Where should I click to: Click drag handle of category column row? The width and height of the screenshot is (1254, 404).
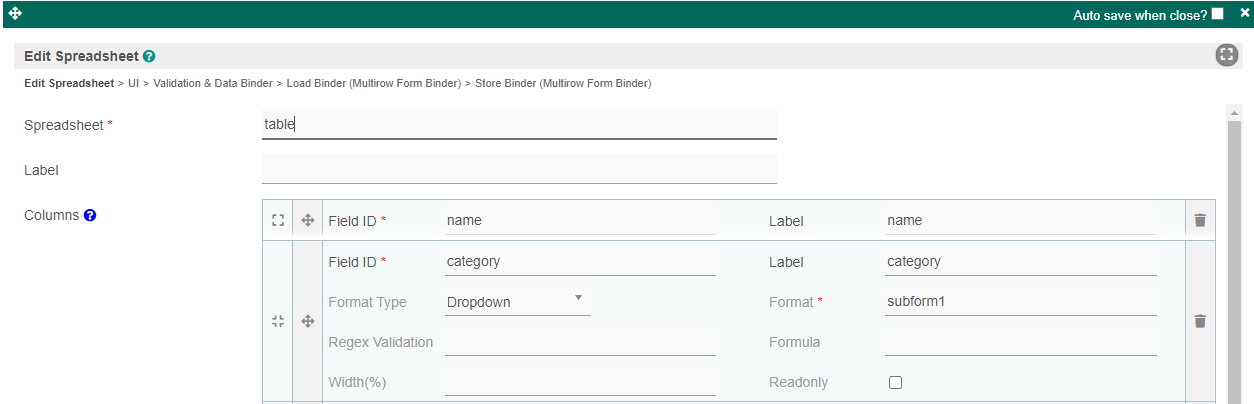click(x=308, y=321)
